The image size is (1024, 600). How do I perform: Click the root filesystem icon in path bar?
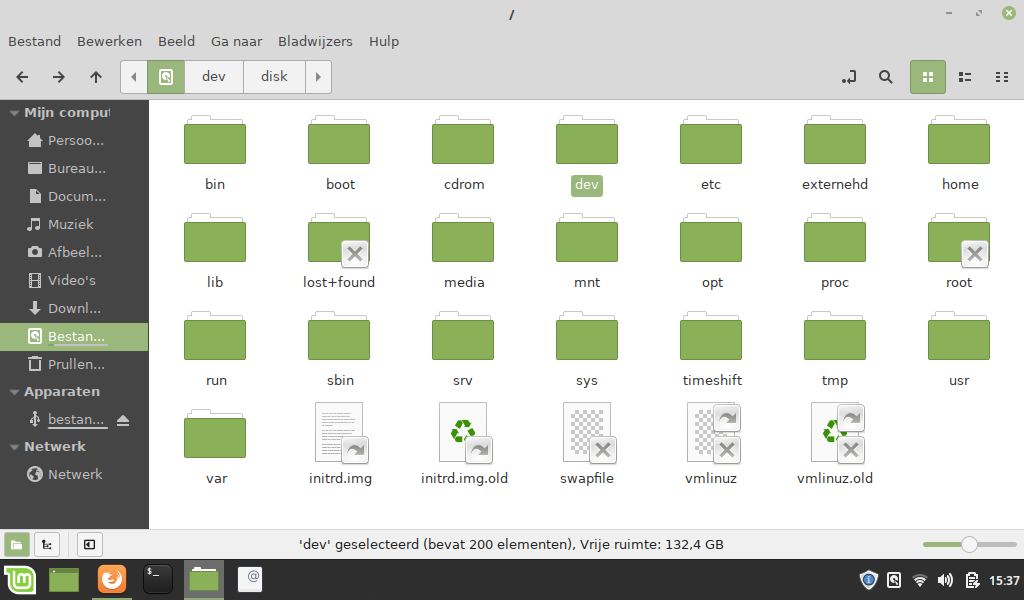point(166,77)
